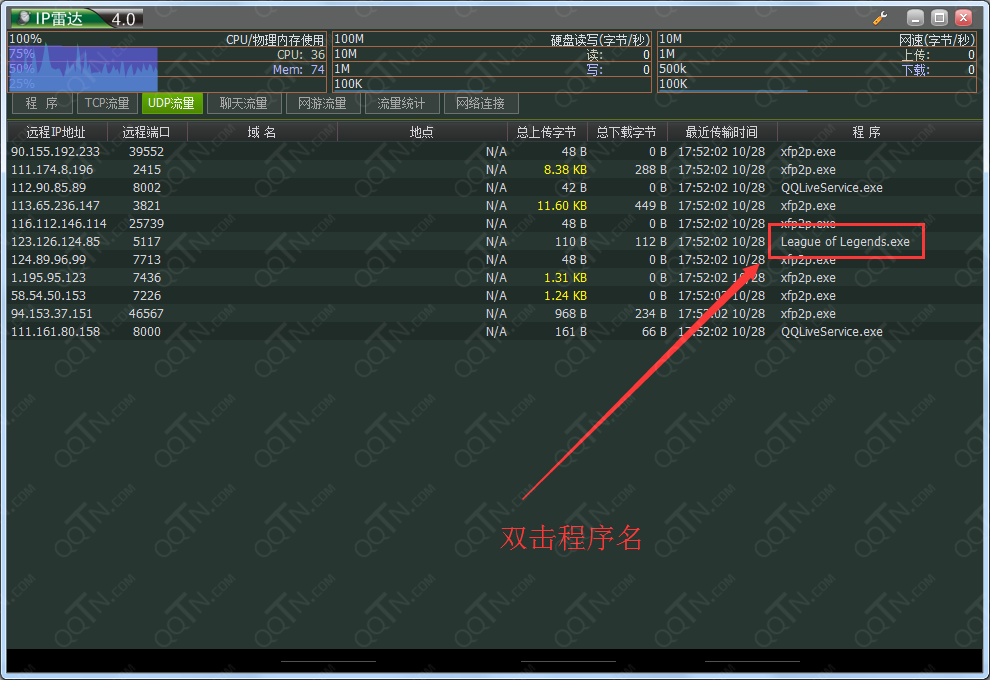Switch to the TCP流量 tab

[x=107, y=104]
